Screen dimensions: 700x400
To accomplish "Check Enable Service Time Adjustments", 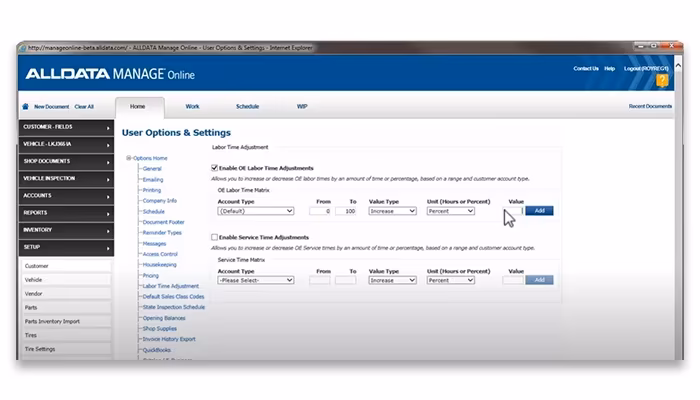I will click(214, 237).
